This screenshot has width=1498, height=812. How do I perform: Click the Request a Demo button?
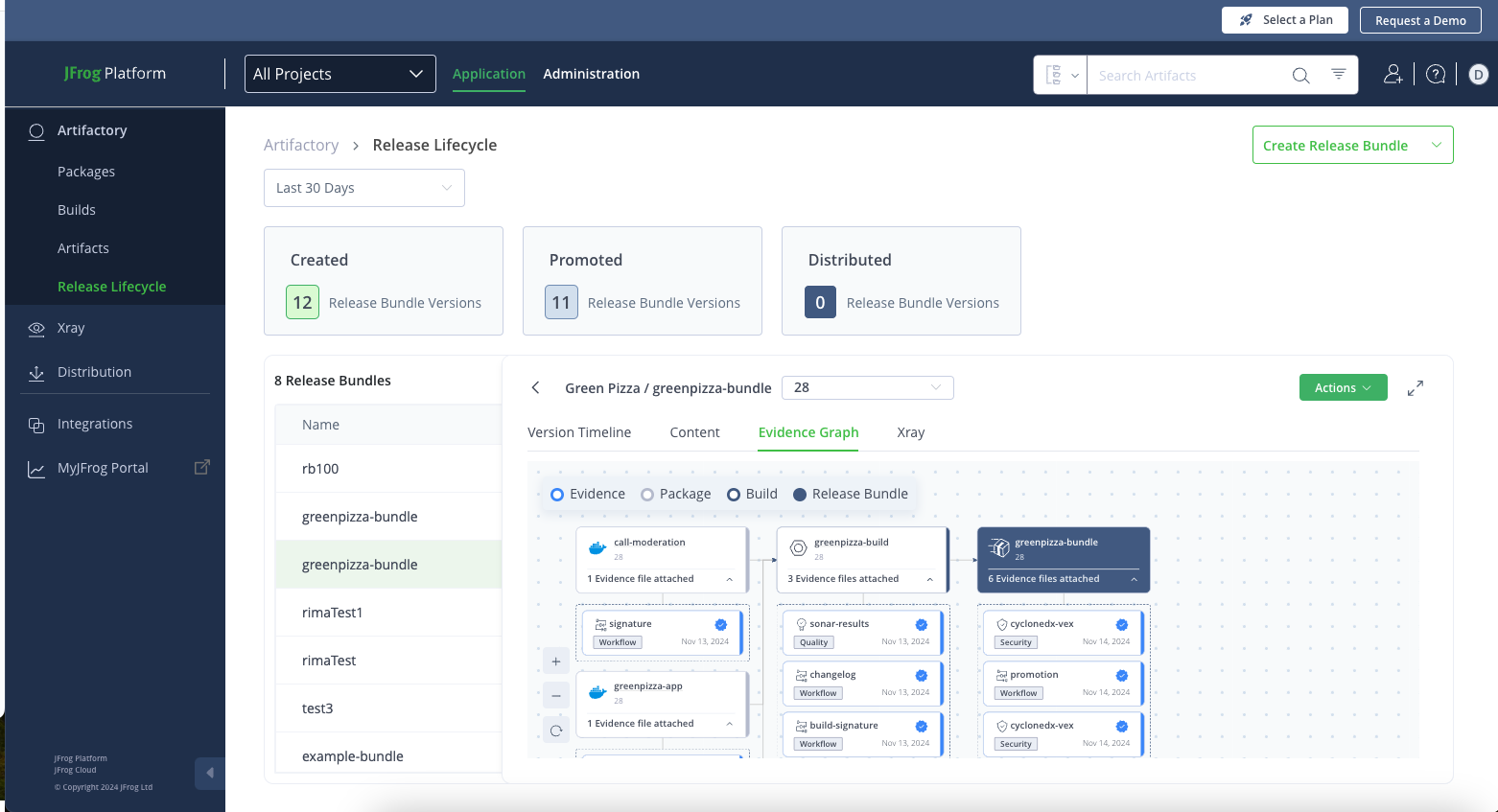1419,20
